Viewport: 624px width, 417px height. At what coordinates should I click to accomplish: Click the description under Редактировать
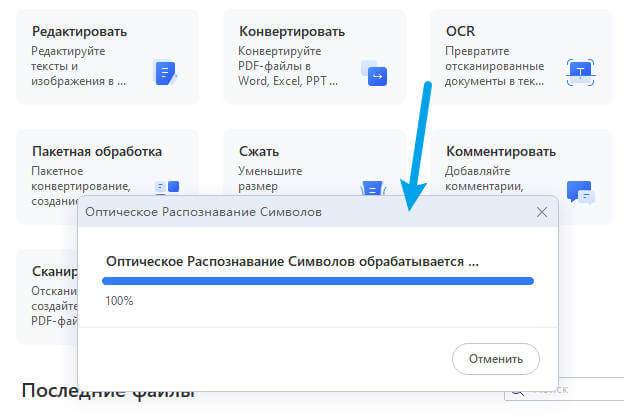(78, 66)
